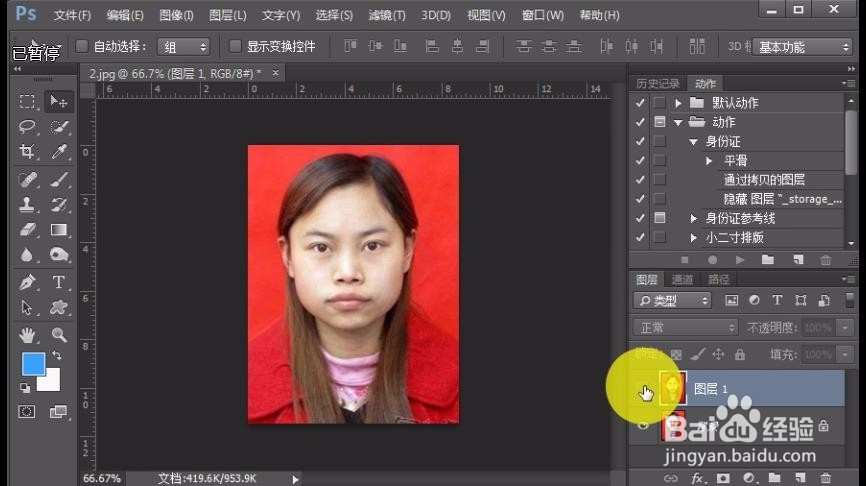Select the Rectangular Marquee tool
The width and height of the screenshot is (866, 486).
27,102
